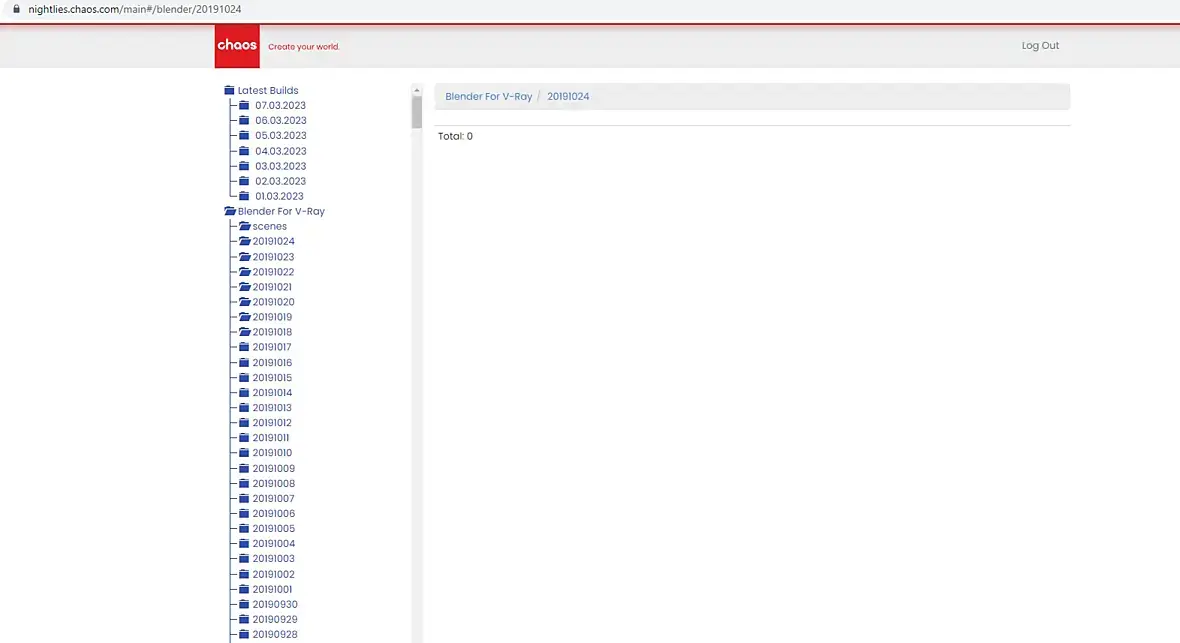Screen dimensions: 1180x643
Task: Click the folder icon beside 20191009
Action: tap(244, 468)
